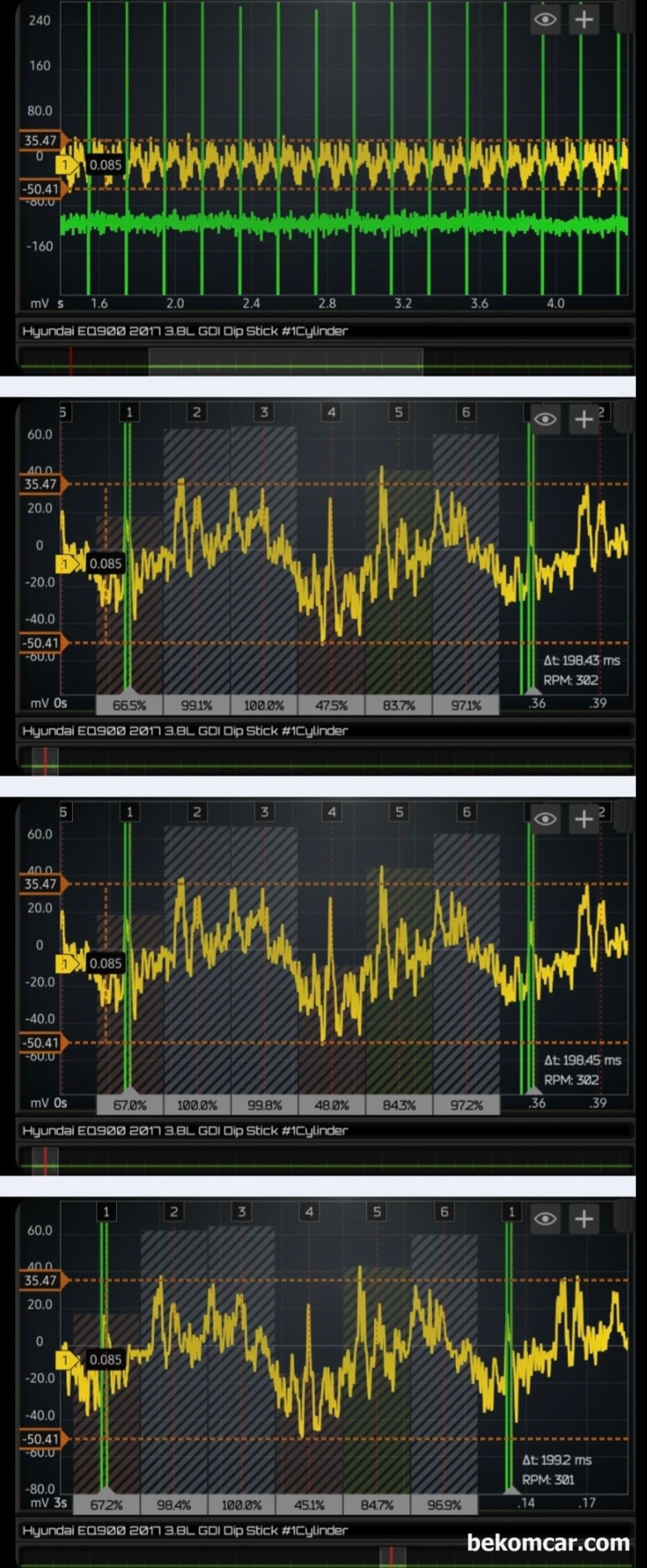
Task: Click the 84.3% cylinder contribution cell
Action: 399,1105
